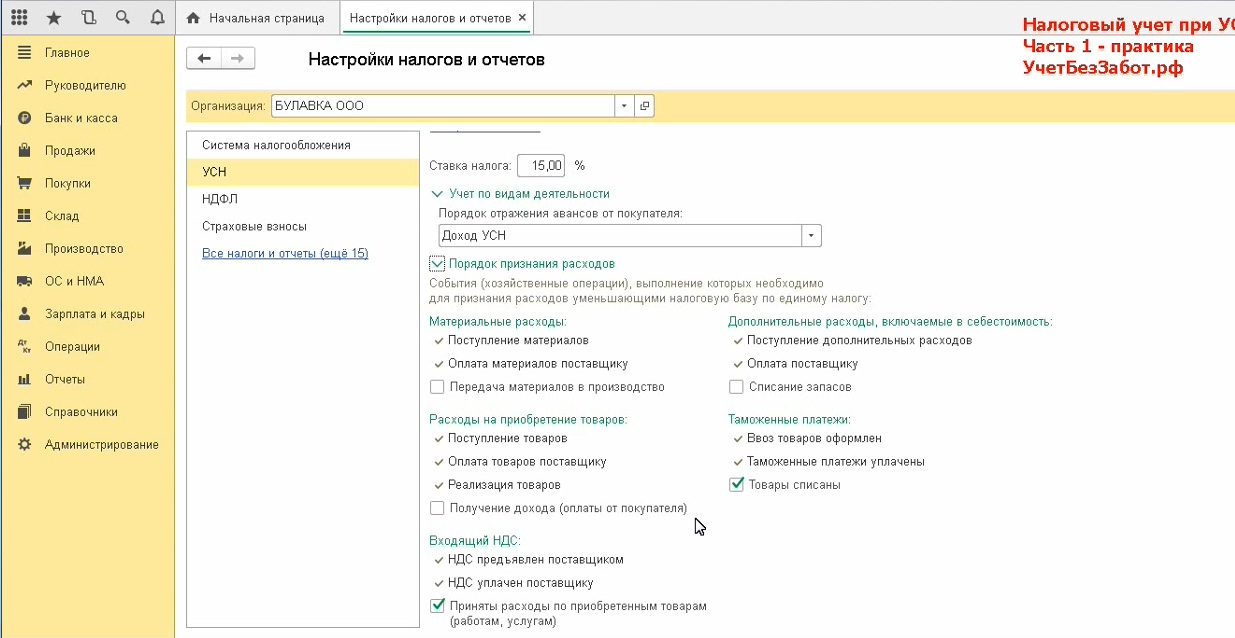Enable Передача материалов в производство checkbox
Image resolution: width=1235 pixels, height=638 pixels.
[437, 387]
